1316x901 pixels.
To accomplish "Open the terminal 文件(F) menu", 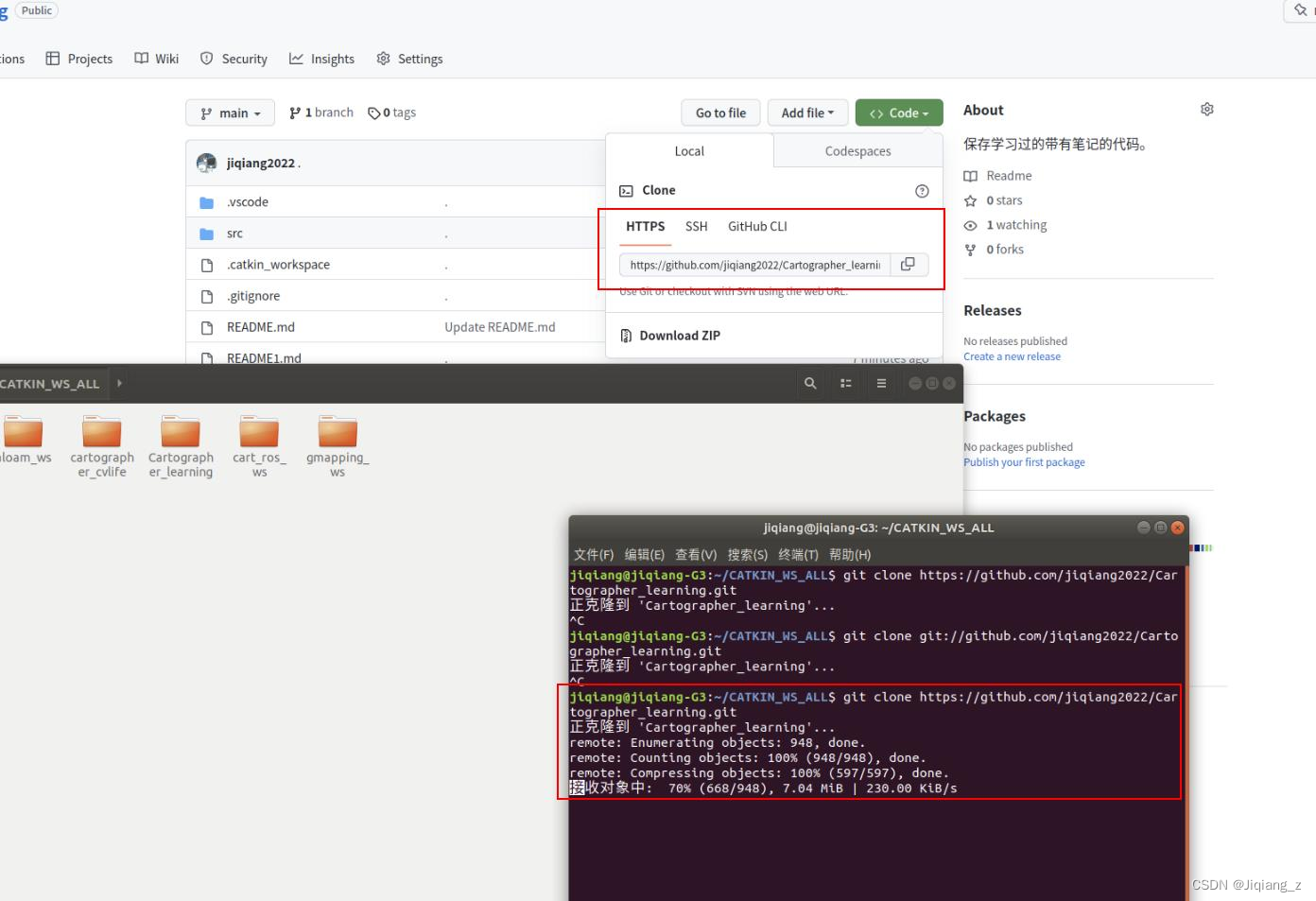I will [x=594, y=555].
